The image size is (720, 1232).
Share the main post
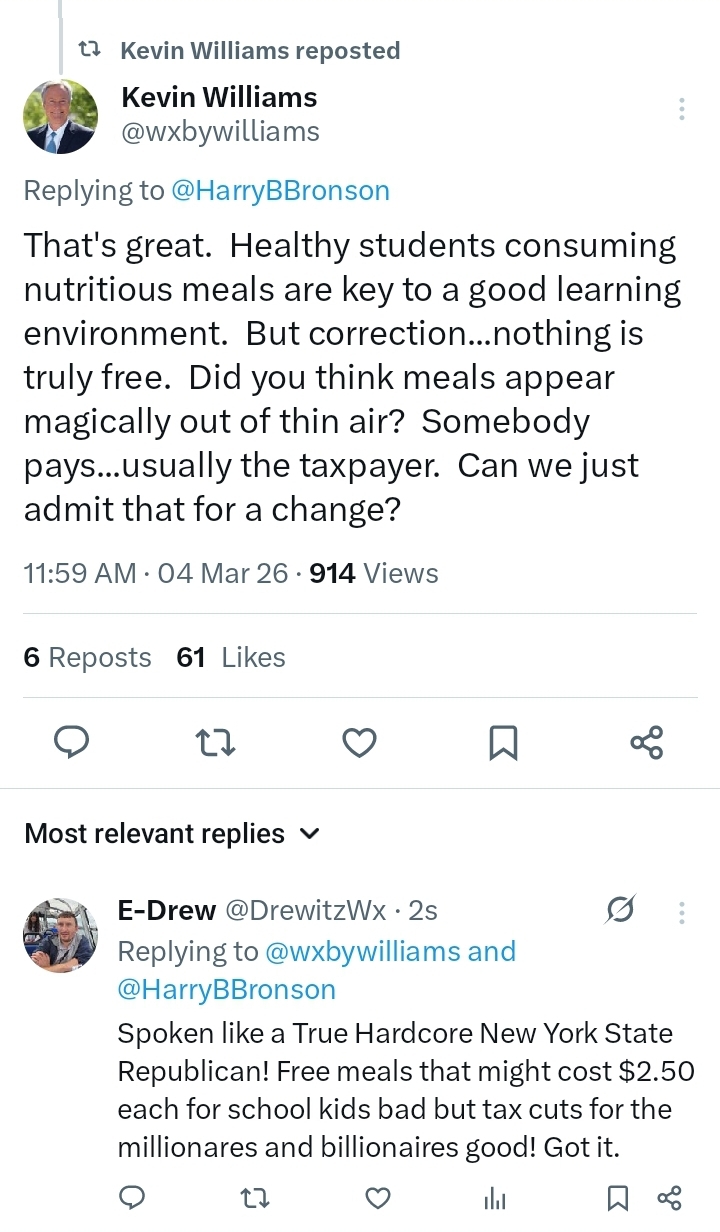click(647, 742)
